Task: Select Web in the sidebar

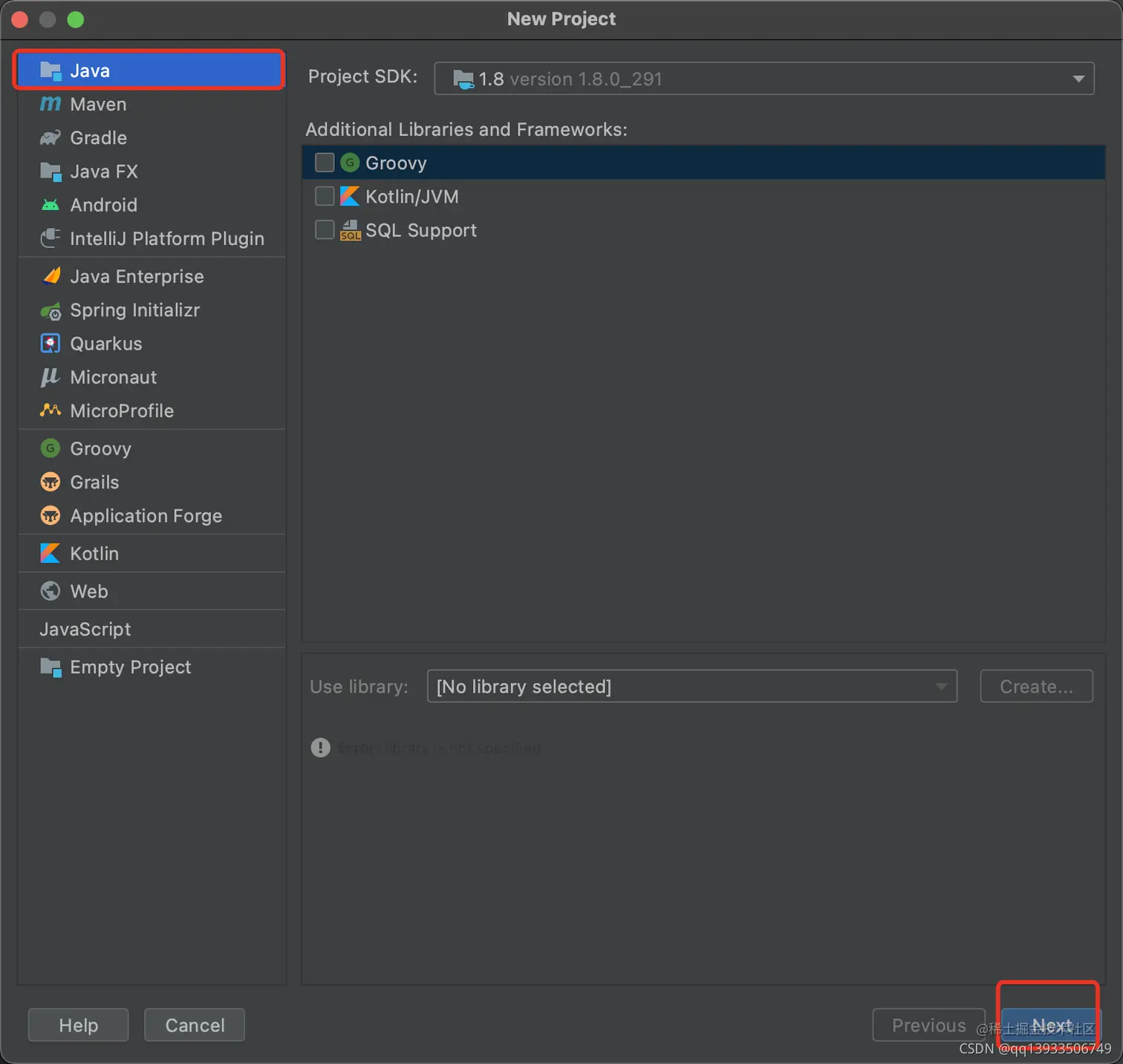Action: pyautogui.click(x=152, y=591)
